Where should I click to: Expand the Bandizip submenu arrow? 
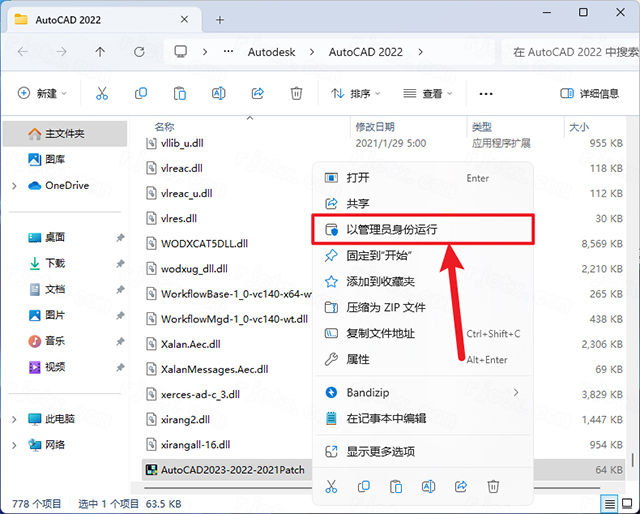(516, 392)
